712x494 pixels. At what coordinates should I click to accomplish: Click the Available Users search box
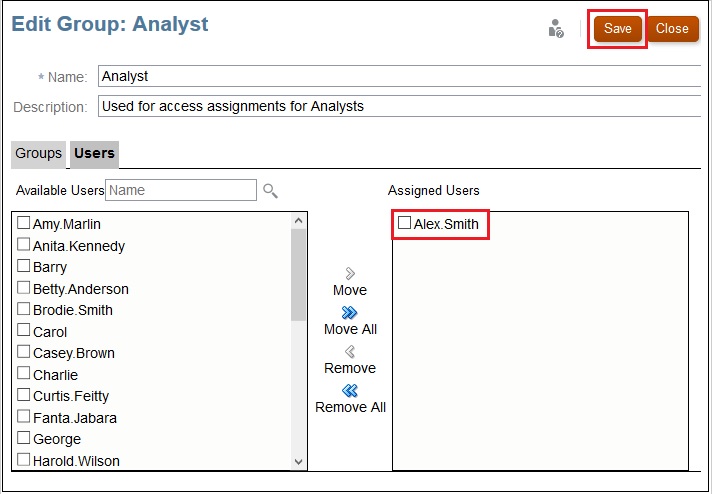coord(181,190)
